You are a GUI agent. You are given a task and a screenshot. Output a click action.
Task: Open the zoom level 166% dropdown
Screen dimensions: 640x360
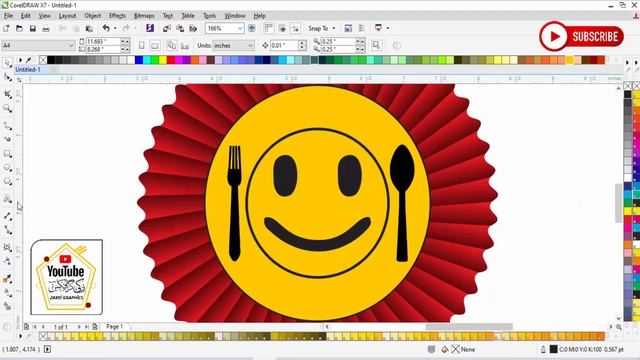240,28
